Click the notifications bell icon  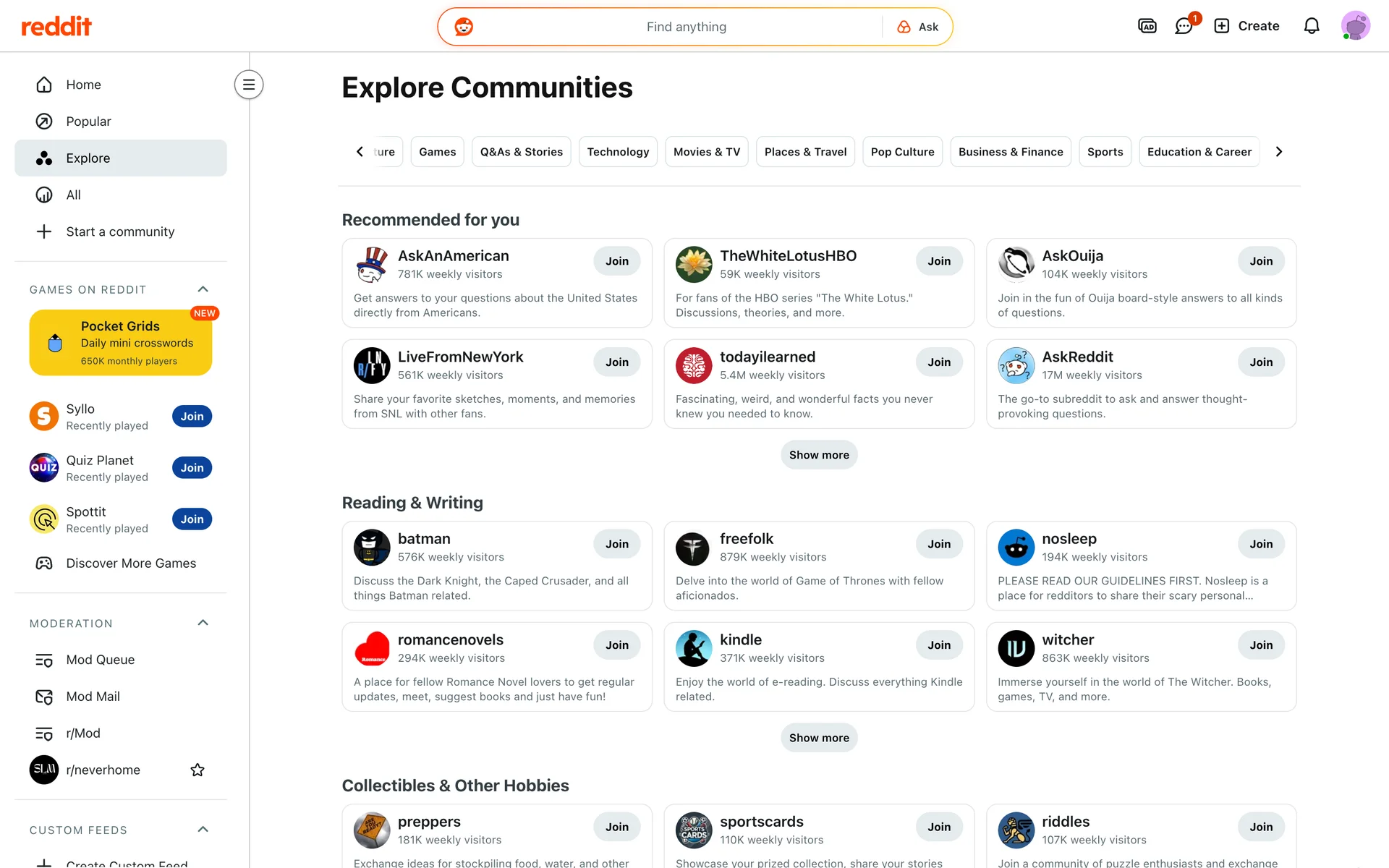[x=1311, y=26]
